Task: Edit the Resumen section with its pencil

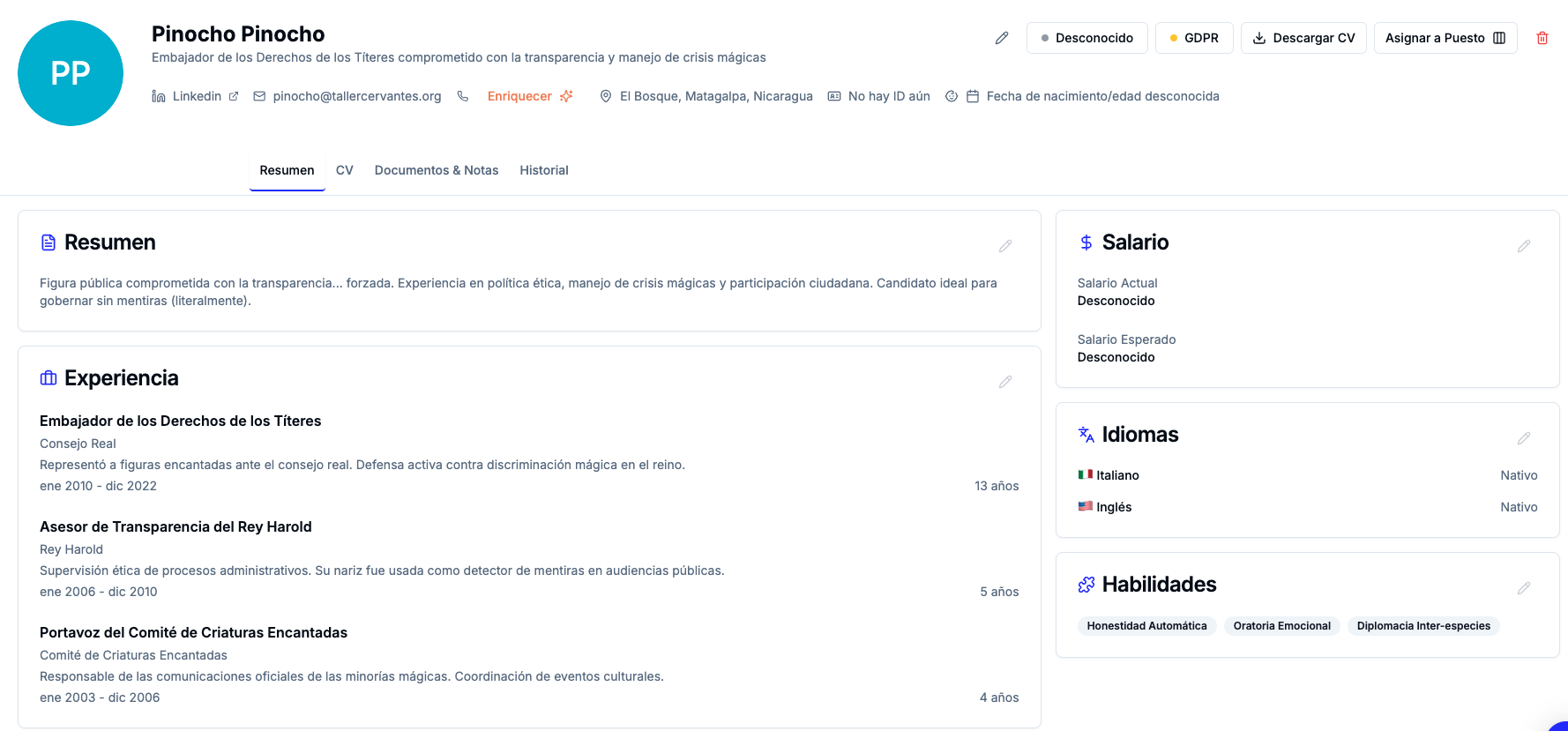Action: tap(1005, 246)
